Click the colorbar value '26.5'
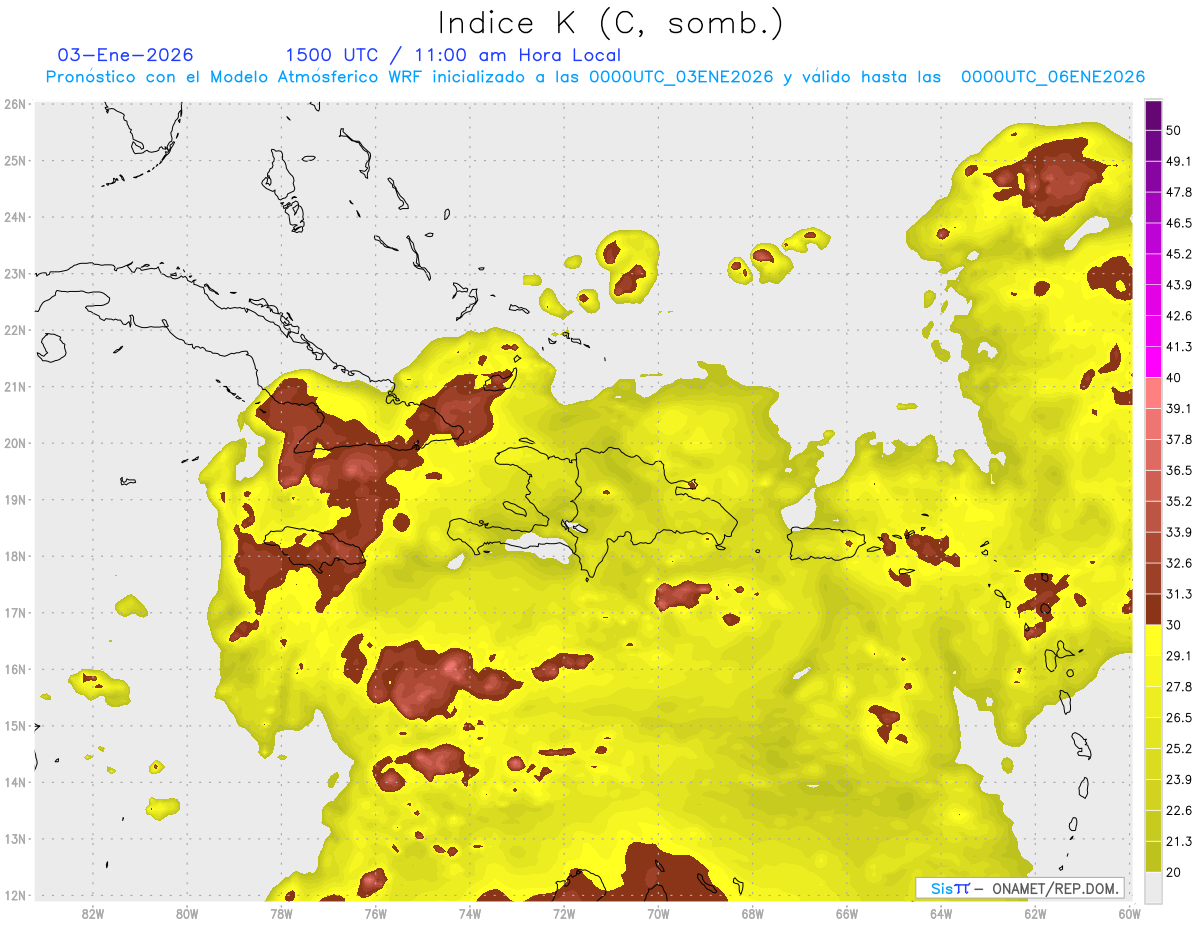 coord(1178,718)
